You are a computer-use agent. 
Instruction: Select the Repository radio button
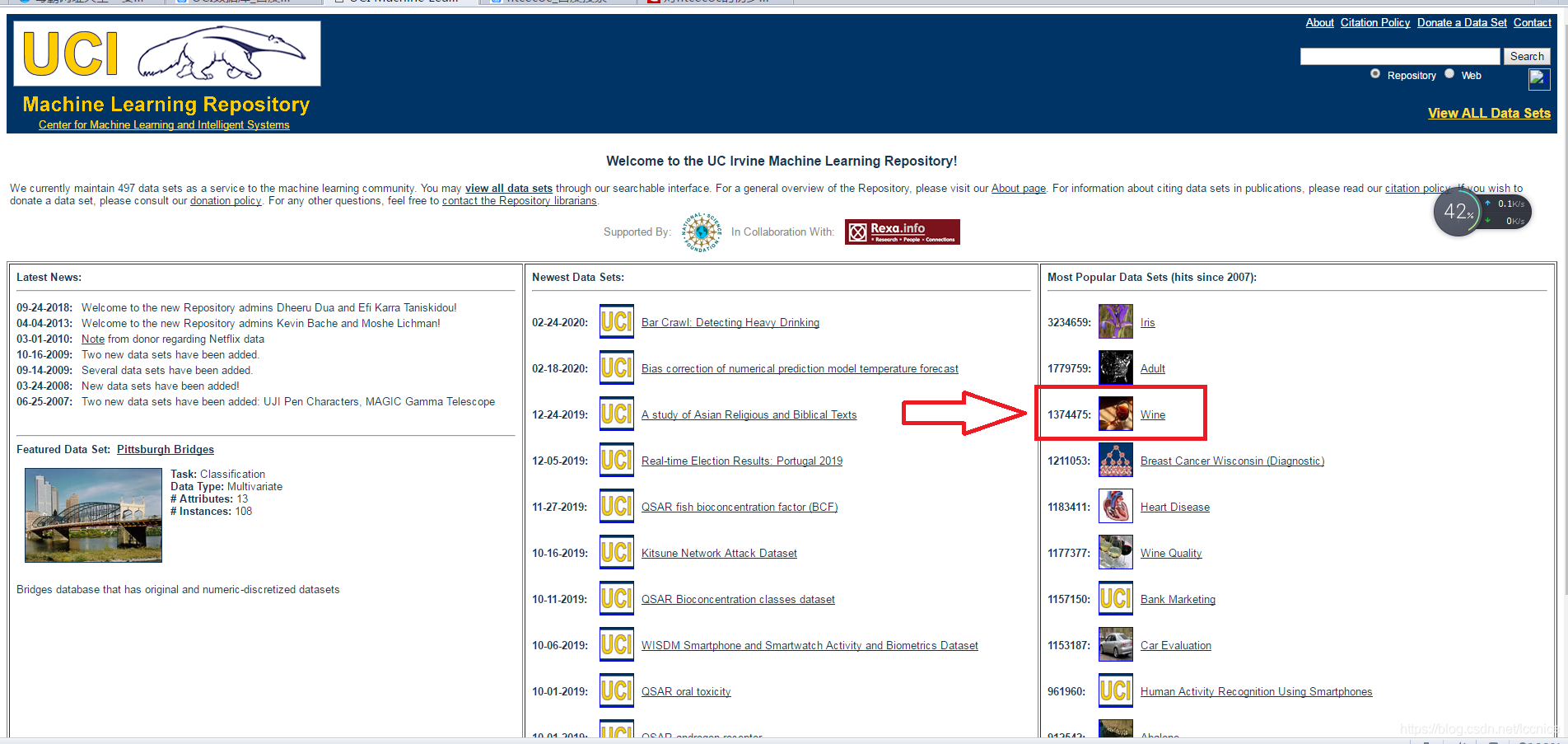[x=1375, y=74]
